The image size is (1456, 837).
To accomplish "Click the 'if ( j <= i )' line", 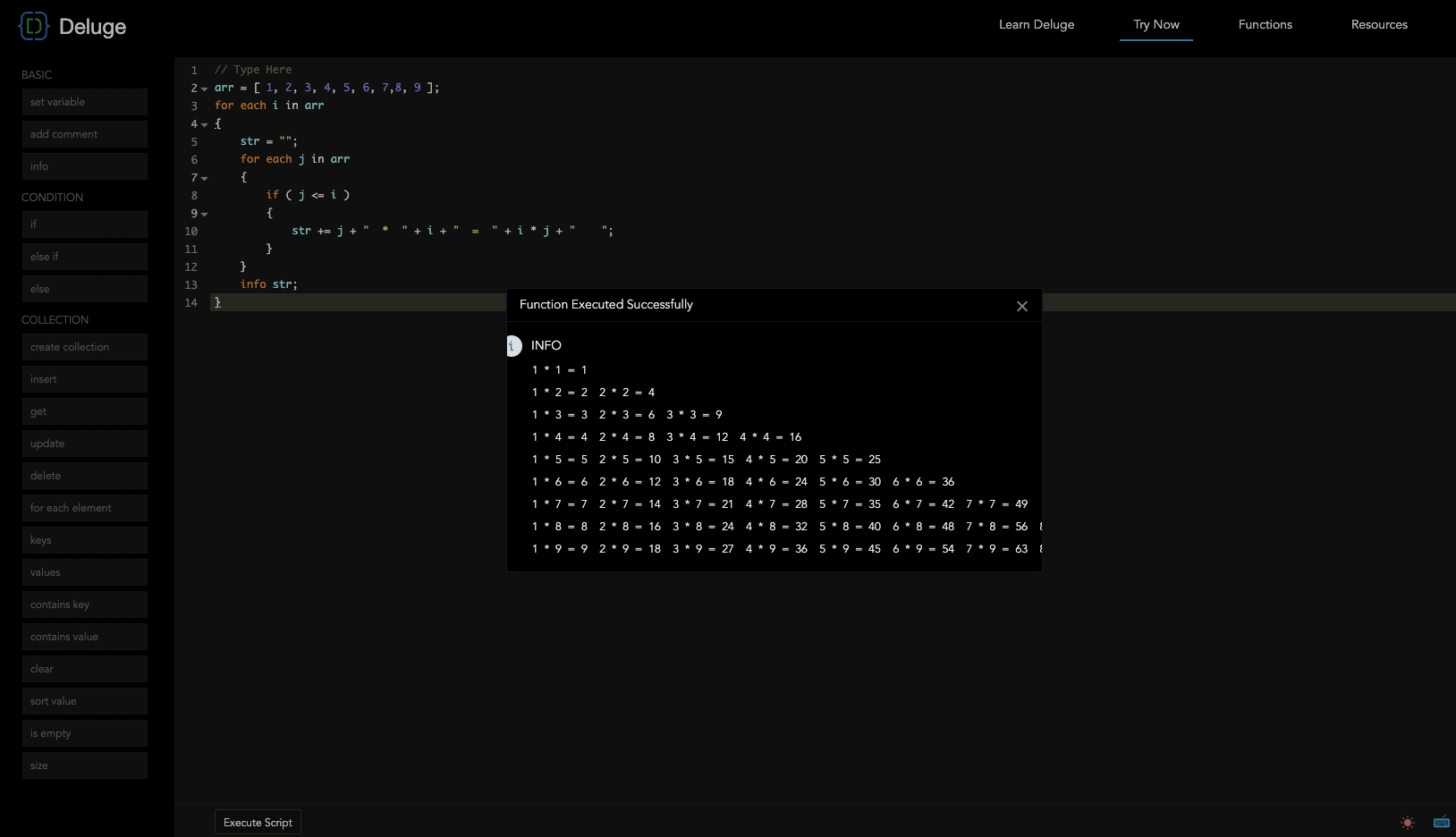I will click(x=308, y=195).
